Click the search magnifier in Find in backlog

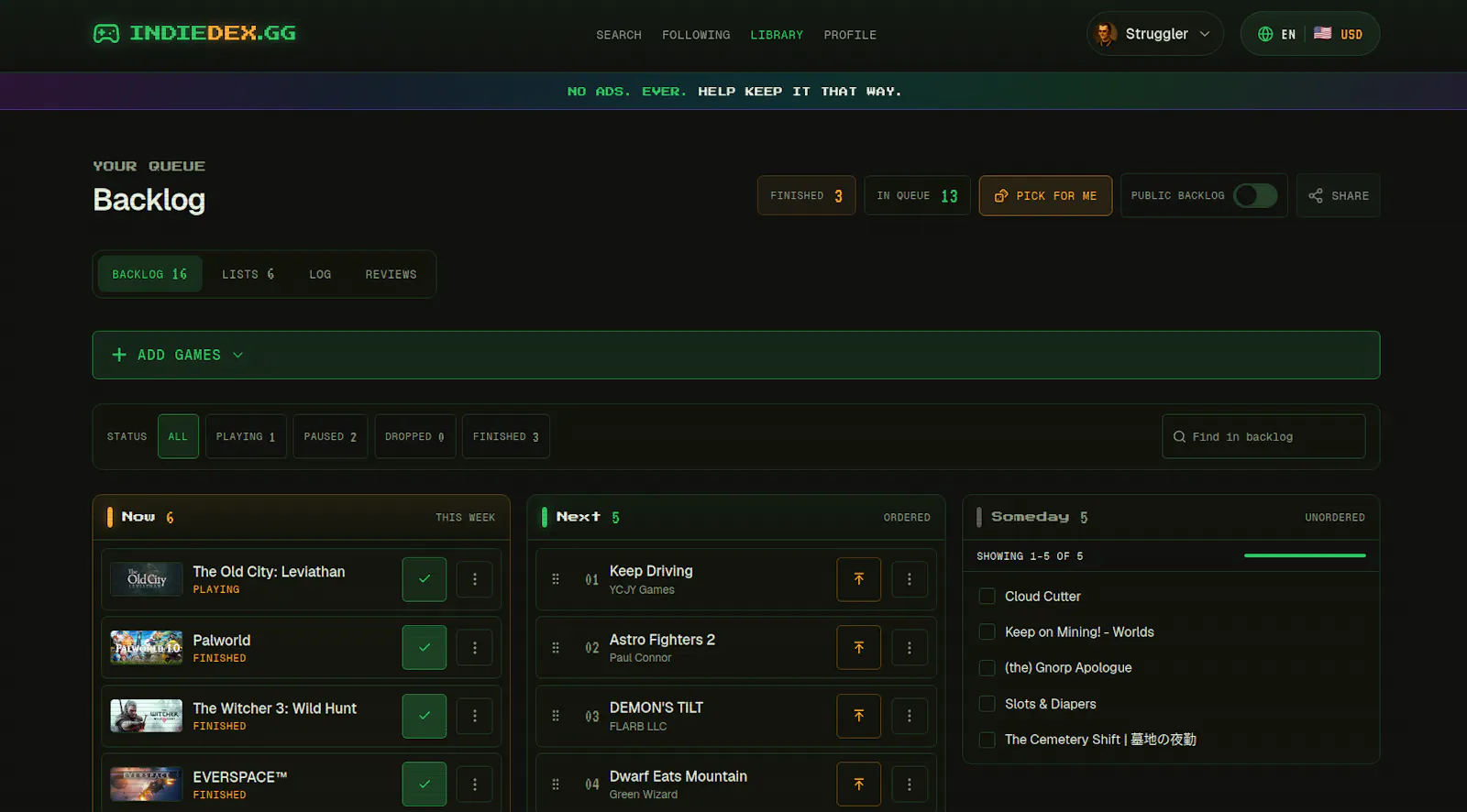coord(1179,437)
